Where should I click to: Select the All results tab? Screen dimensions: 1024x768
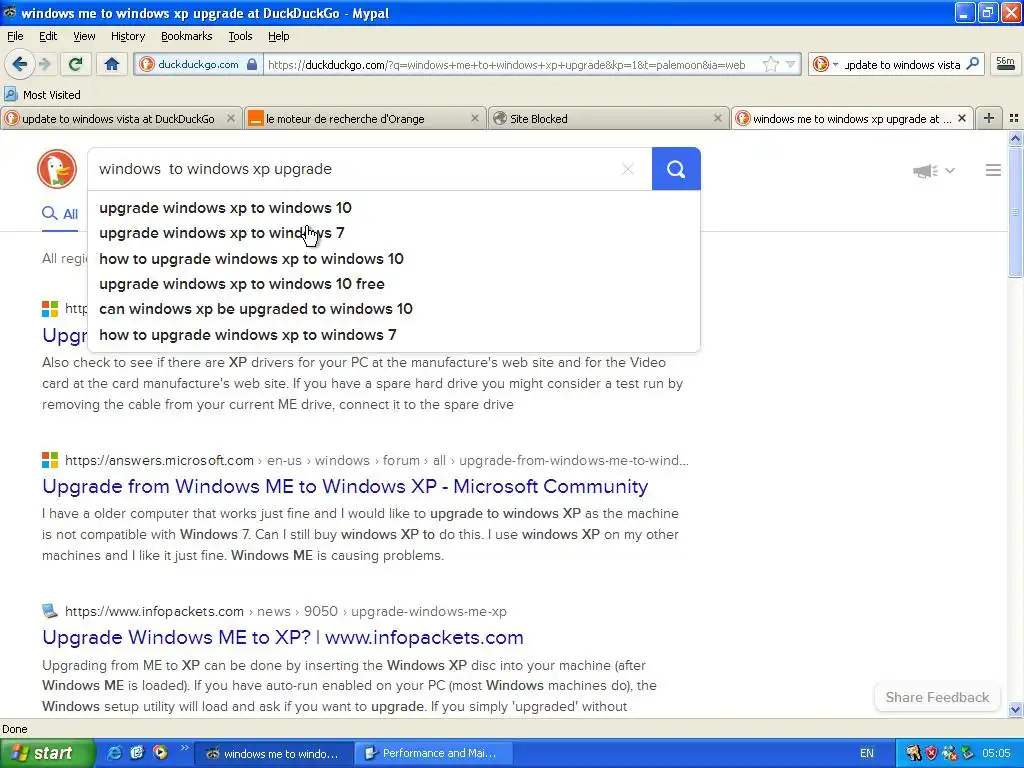pyautogui.click(x=60, y=214)
